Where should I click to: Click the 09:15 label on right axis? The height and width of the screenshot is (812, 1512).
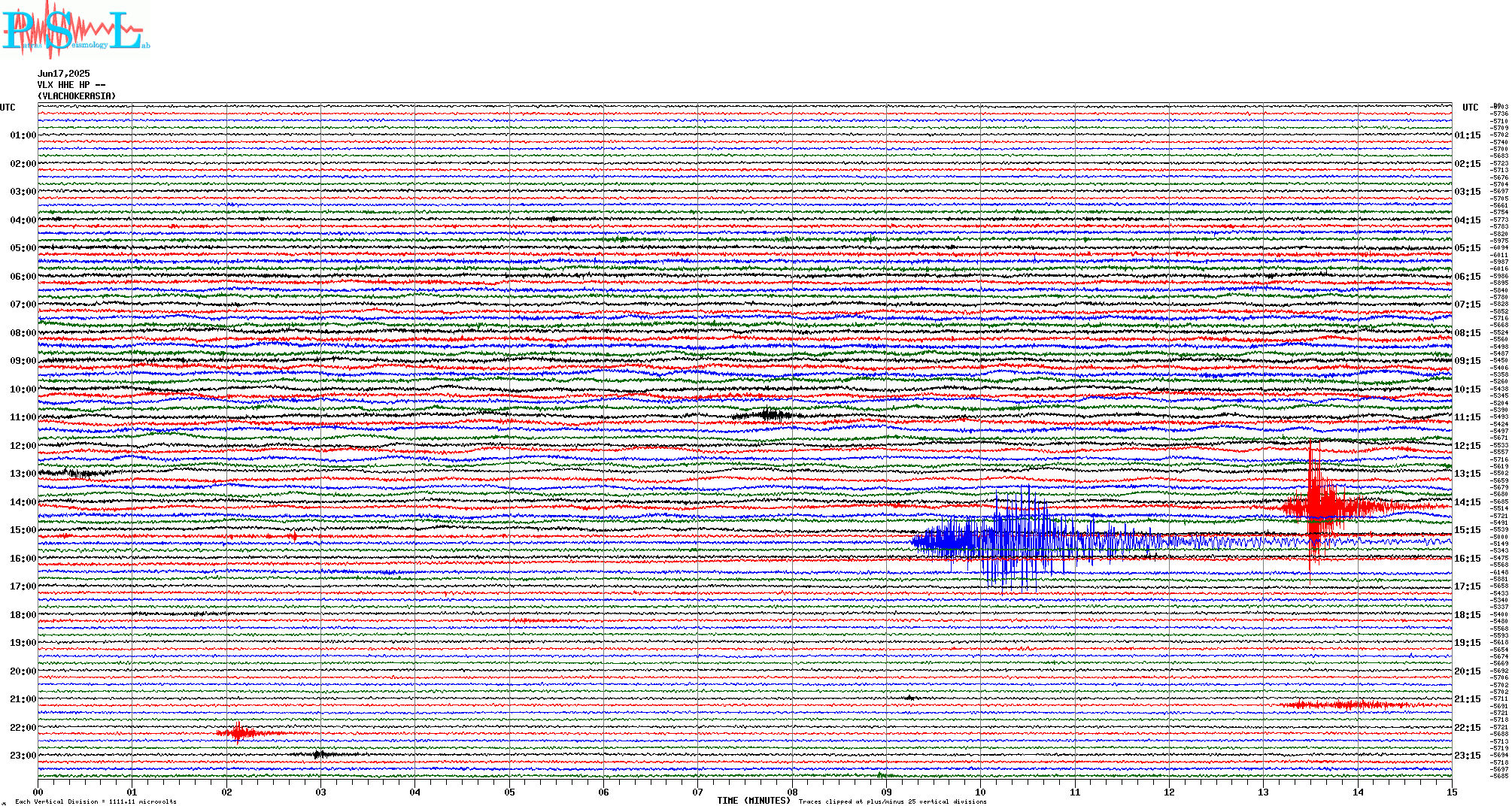point(1468,361)
